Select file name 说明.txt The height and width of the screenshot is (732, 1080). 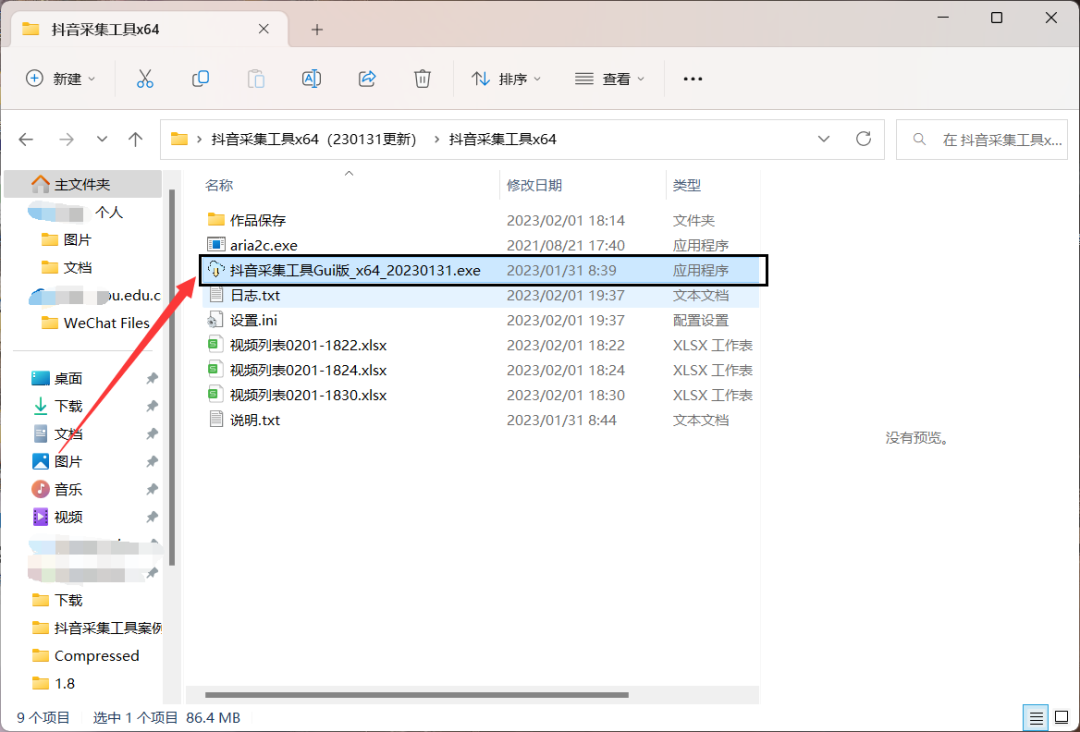coord(255,419)
